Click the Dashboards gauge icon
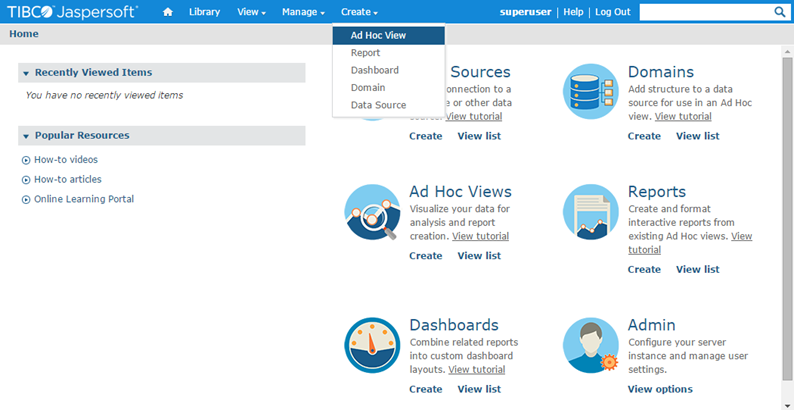Viewport: 794px width, 410px height. (372, 345)
